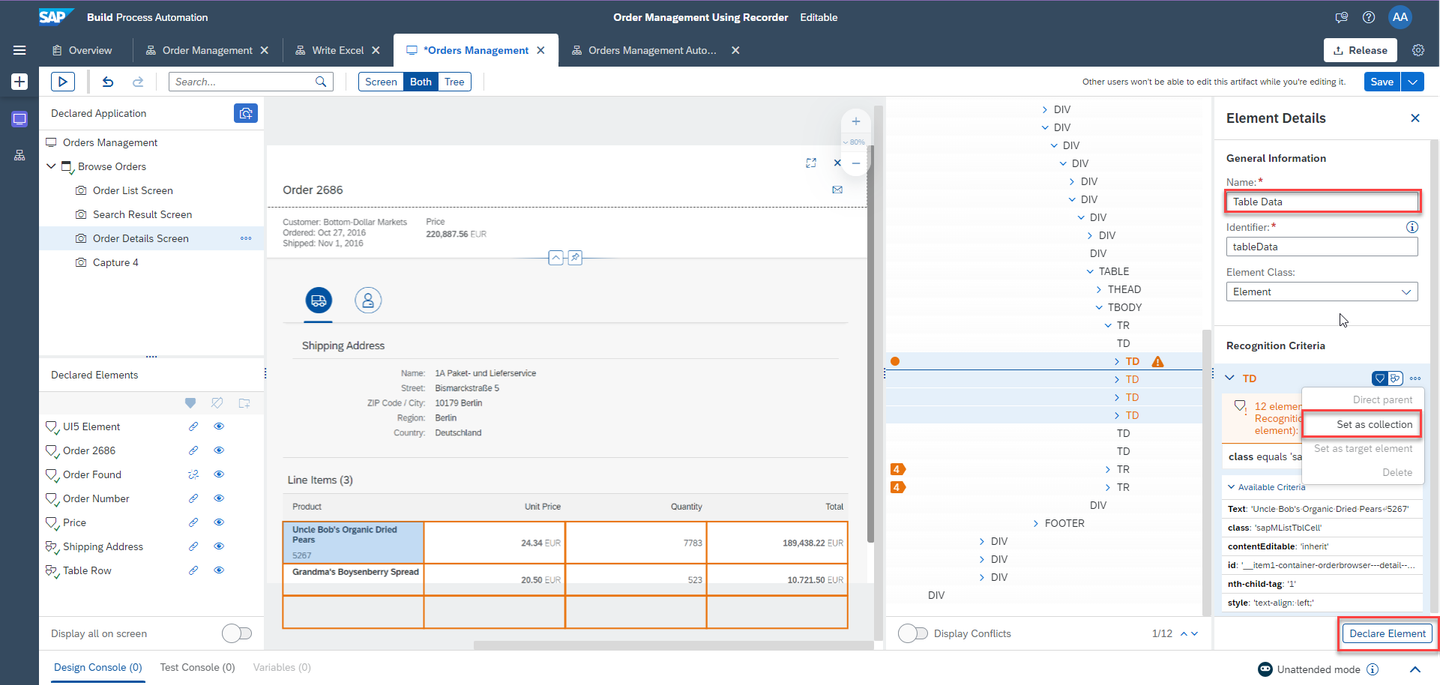The height and width of the screenshot is (685, 1440).
Task: Open the Element Class dropdown
Action: pyautogui.click(x=1322, y=292)
